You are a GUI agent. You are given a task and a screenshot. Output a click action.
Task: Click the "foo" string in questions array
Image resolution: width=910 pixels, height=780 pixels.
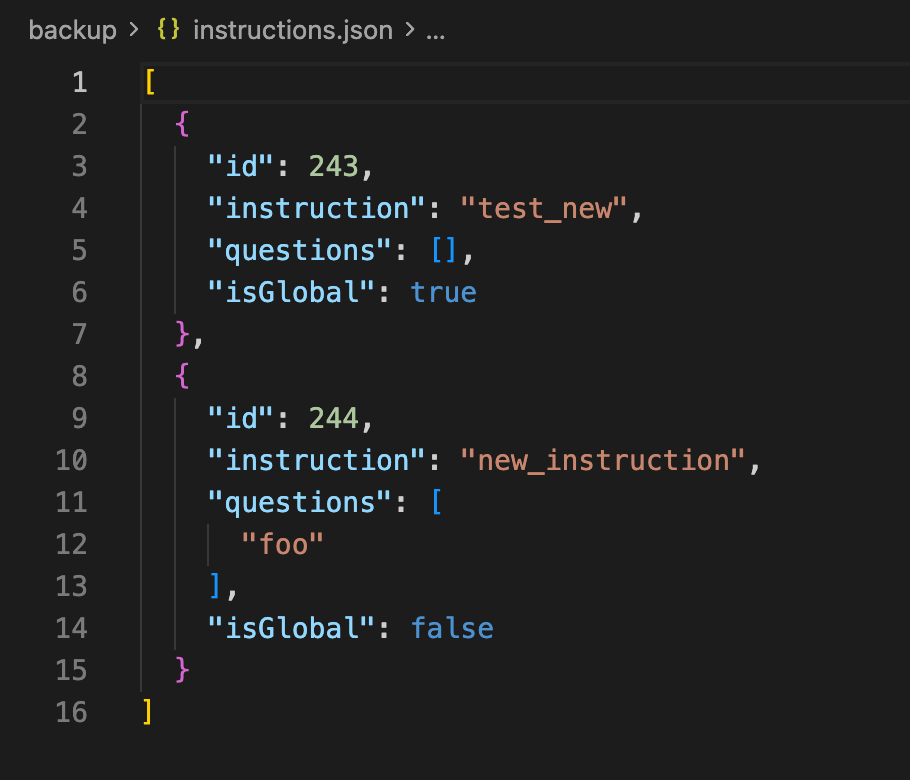(283, 544)
